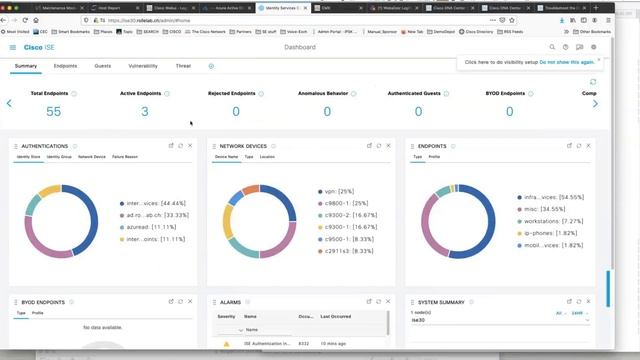Expand the ise30 node dropdown
Viewport: 640px width, 360px height.
click(x=587, y=320)
